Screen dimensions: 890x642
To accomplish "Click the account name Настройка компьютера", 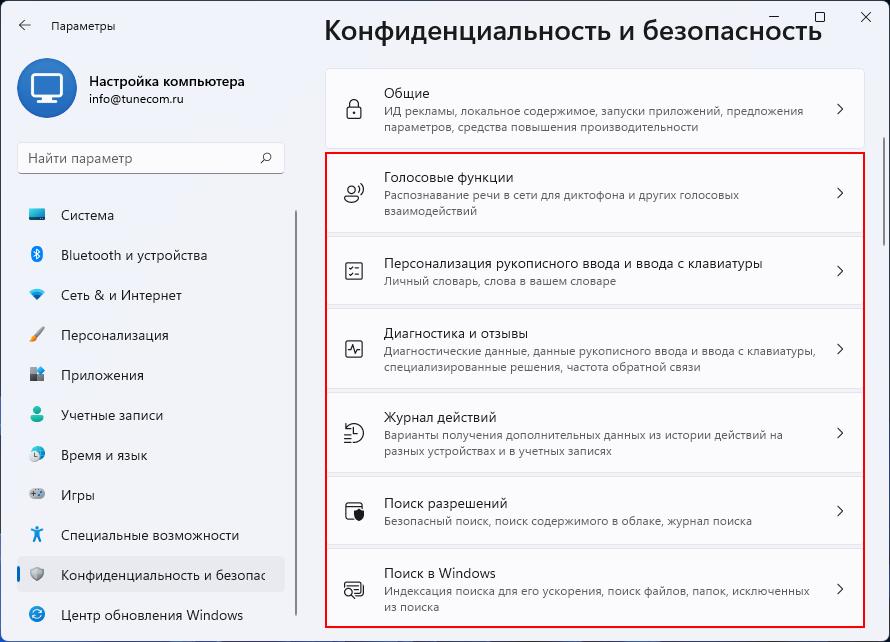I will (x=167, y=81).
